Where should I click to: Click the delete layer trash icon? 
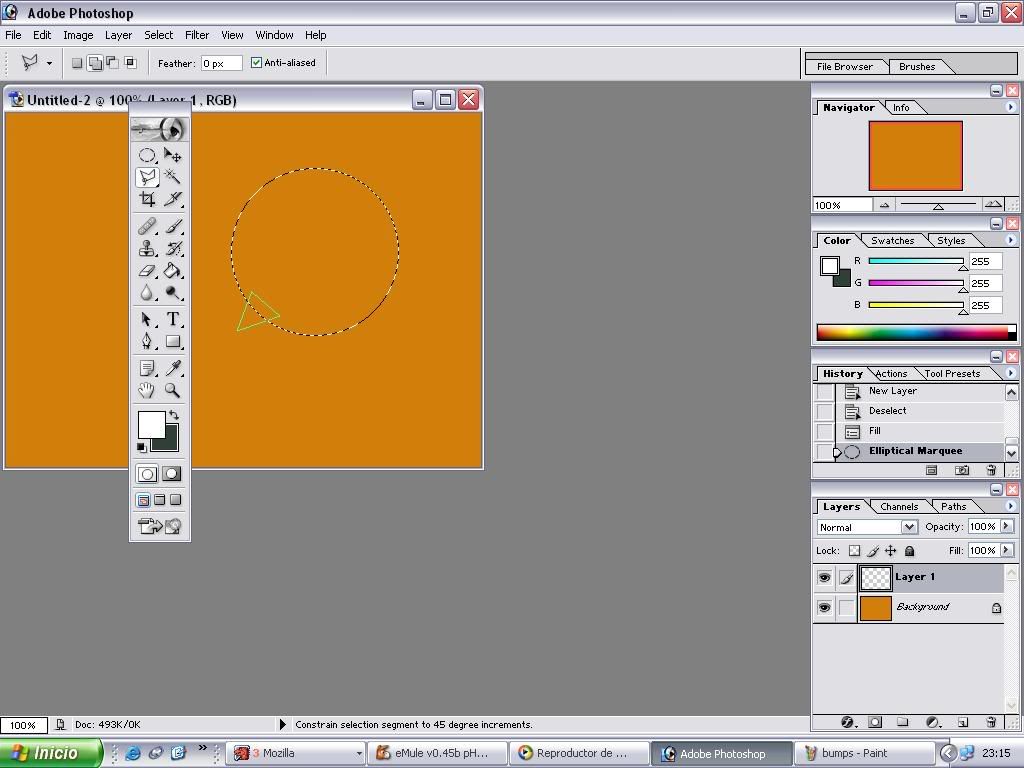click(991, 722)
